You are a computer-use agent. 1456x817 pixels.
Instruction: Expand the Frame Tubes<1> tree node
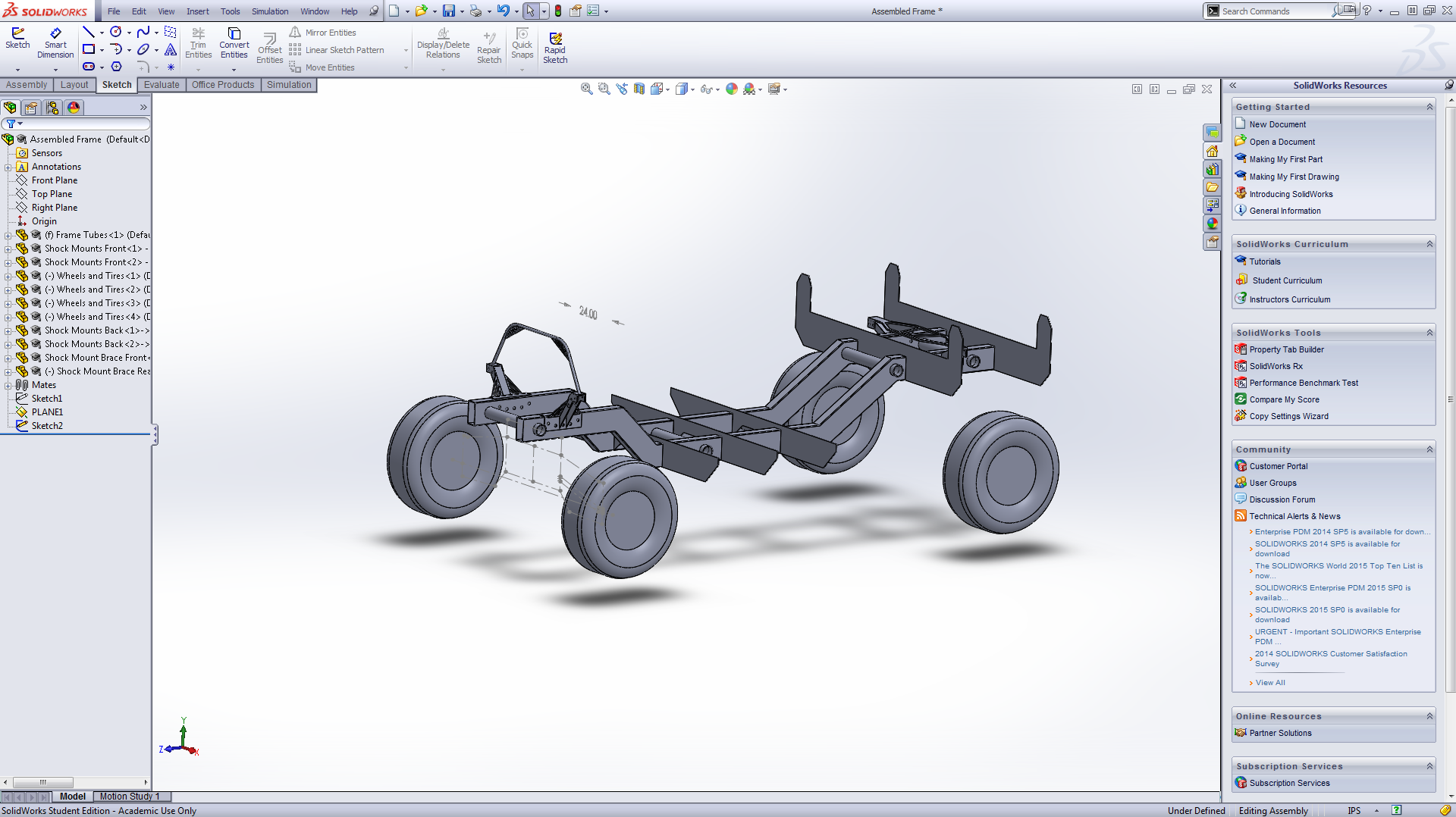(8, 235)
